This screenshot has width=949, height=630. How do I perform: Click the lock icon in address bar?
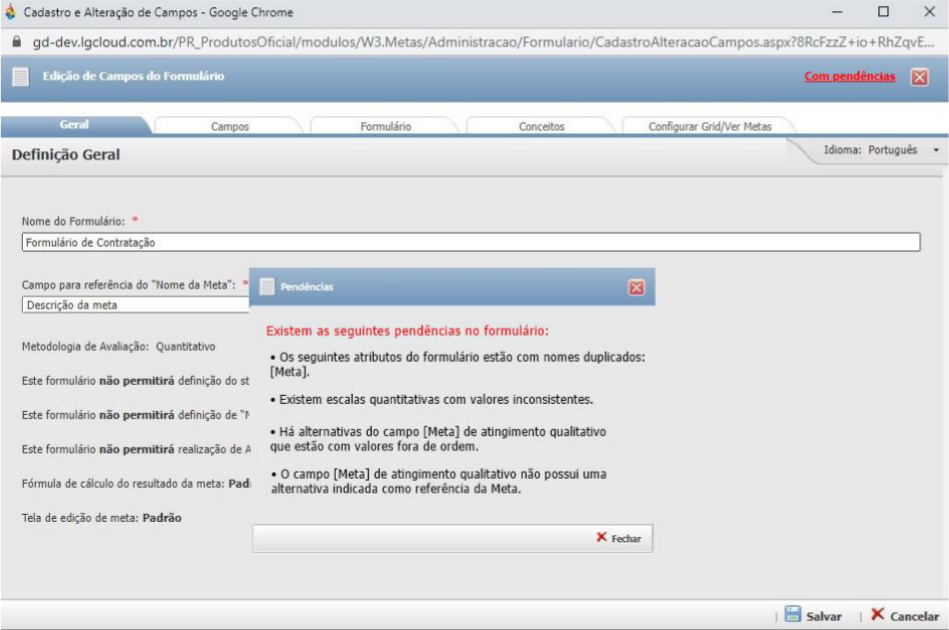coord(14,44)
